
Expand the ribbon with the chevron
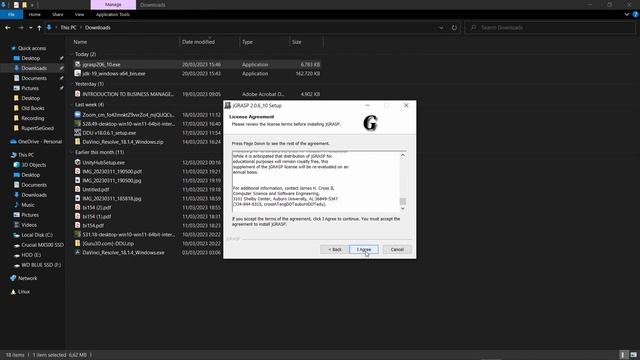627,14
